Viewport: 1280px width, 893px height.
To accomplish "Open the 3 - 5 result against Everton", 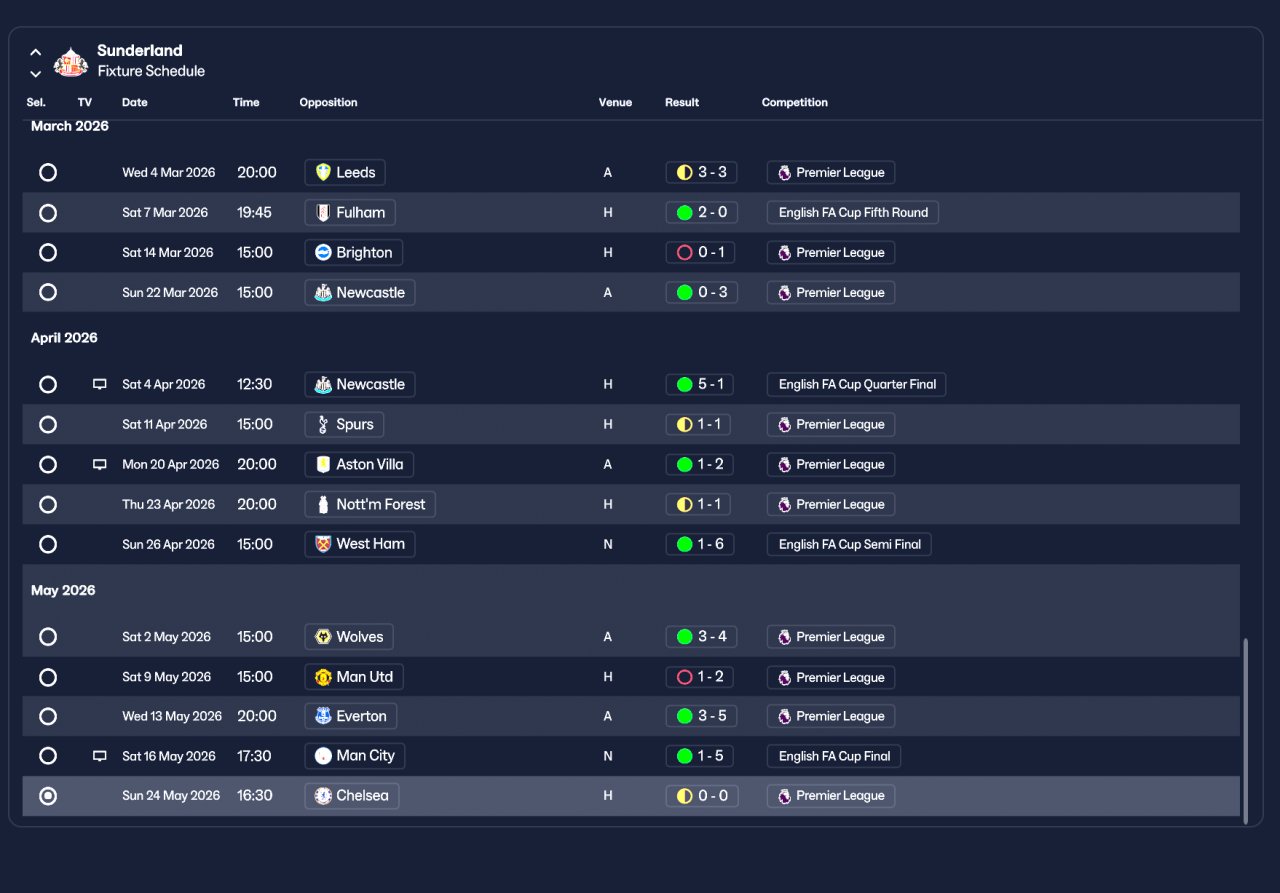I will click(701, 716).
